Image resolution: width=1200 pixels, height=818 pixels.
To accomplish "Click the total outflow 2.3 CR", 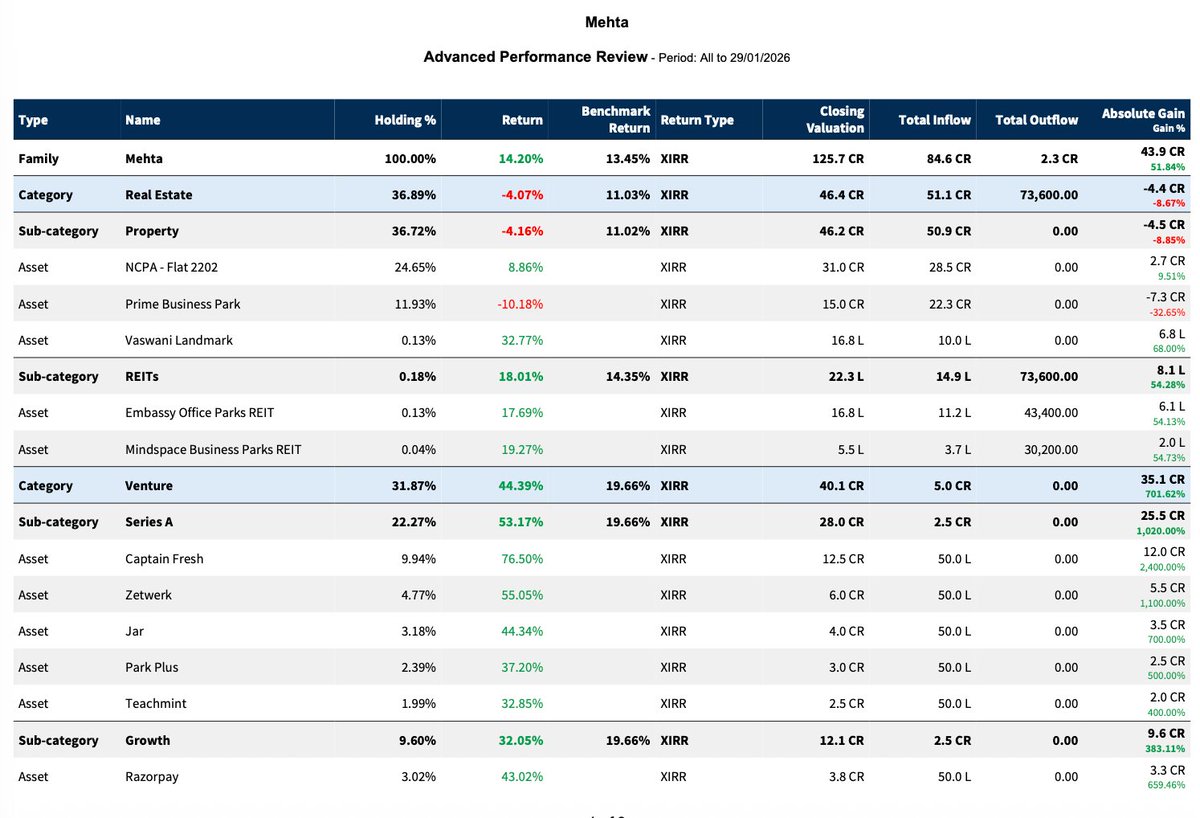I will [1059, 158].
